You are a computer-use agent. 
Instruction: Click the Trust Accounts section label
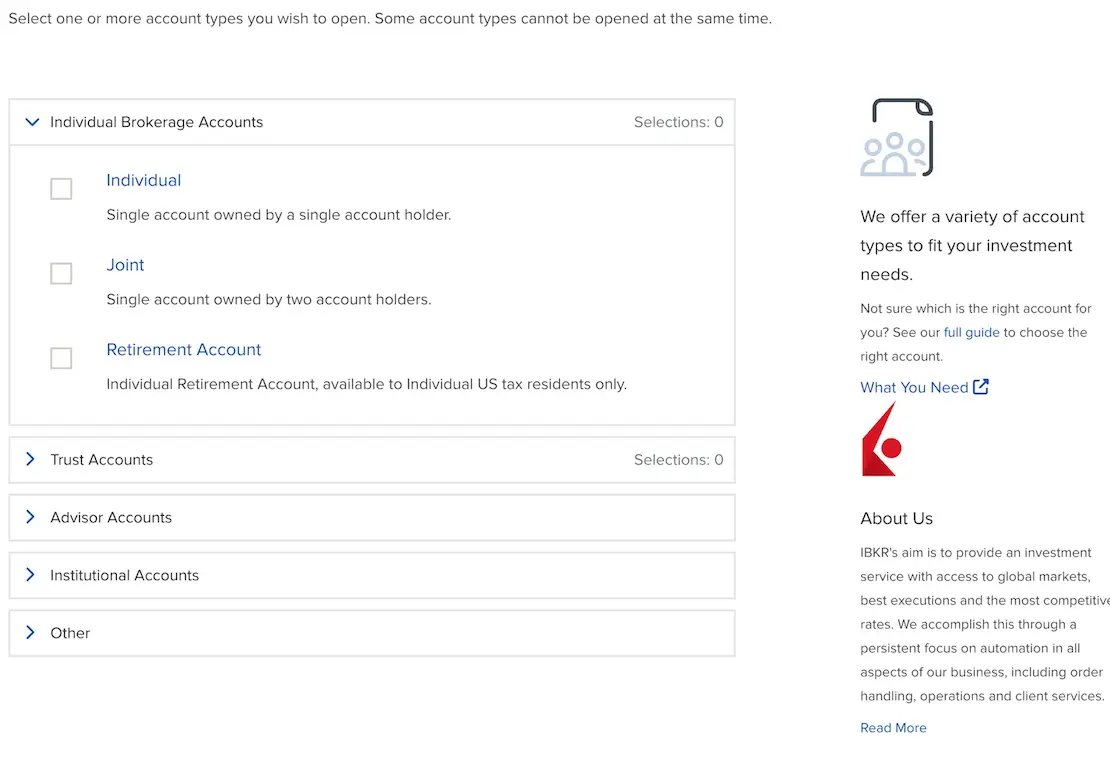click(101, 460)
